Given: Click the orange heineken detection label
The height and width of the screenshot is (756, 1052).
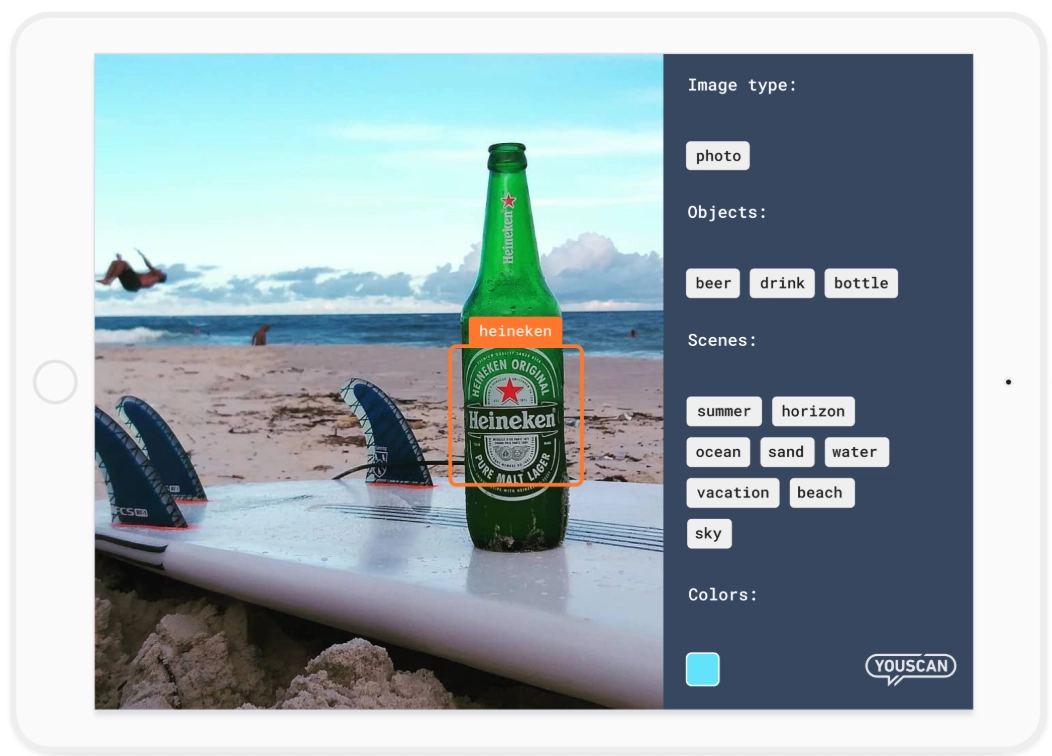Looking at the screenshot, I should [515, 331].
